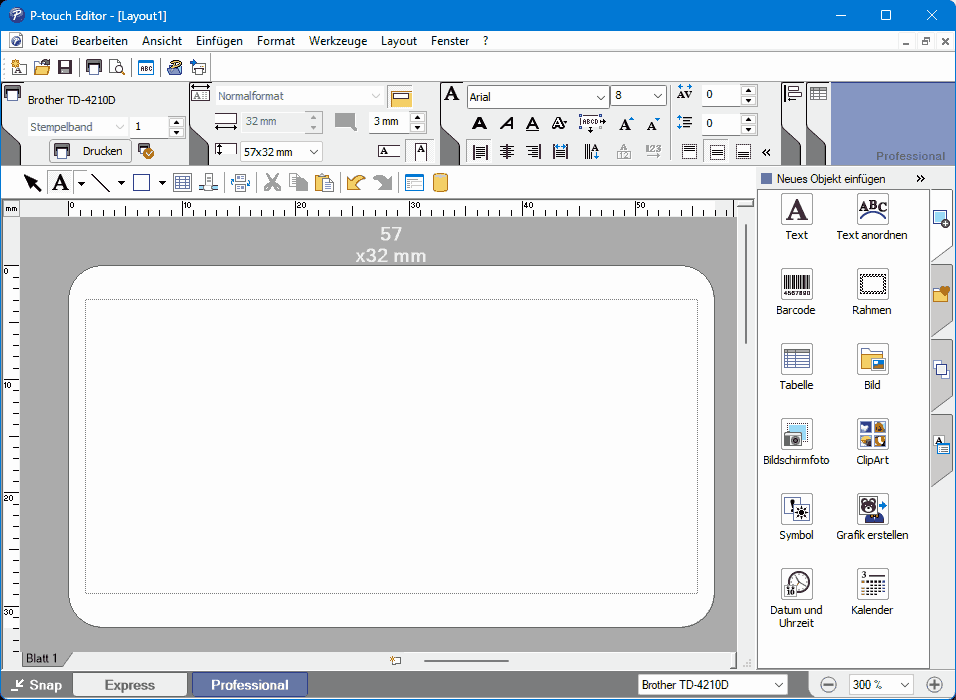Viewport: 956px width, 700px height.
Task: Zoom in with the plus button
Action: (x=934, y=685)
